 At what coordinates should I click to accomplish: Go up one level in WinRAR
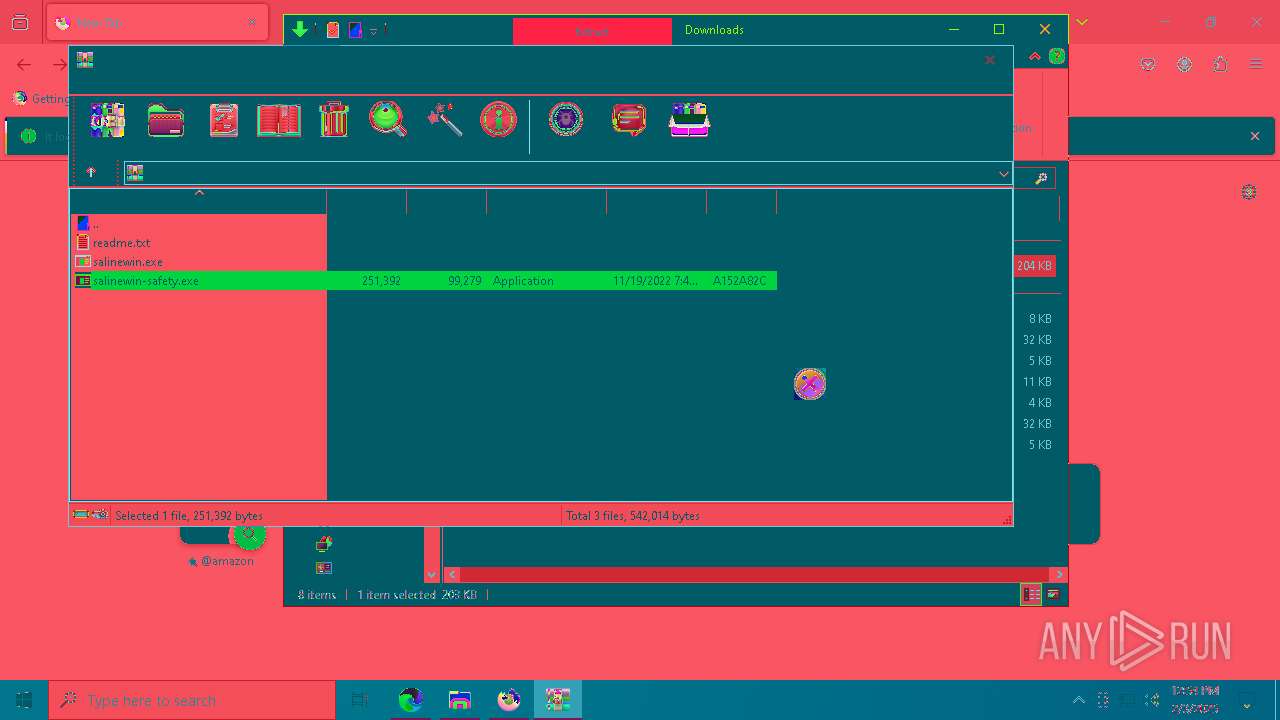[x=91, y=172]
